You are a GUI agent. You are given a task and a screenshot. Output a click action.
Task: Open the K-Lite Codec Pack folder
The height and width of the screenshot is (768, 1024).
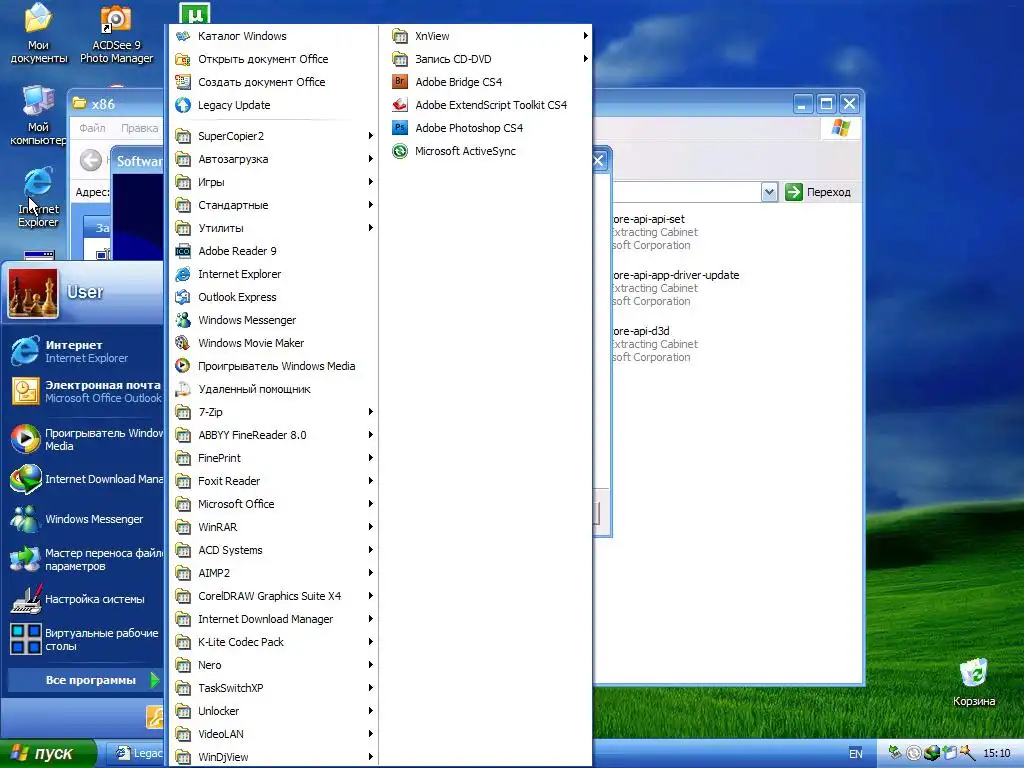(x=274, y=642)
